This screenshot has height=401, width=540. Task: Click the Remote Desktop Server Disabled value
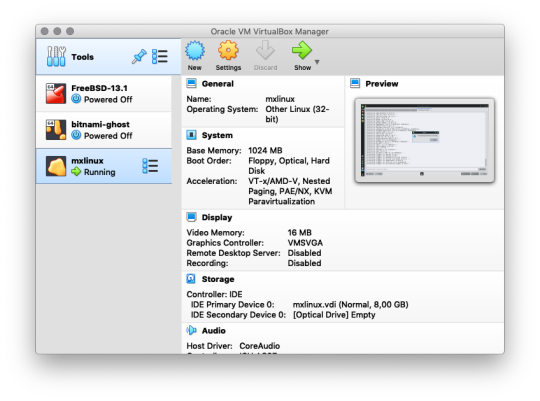pyautogui.click(x=304, y=253)
